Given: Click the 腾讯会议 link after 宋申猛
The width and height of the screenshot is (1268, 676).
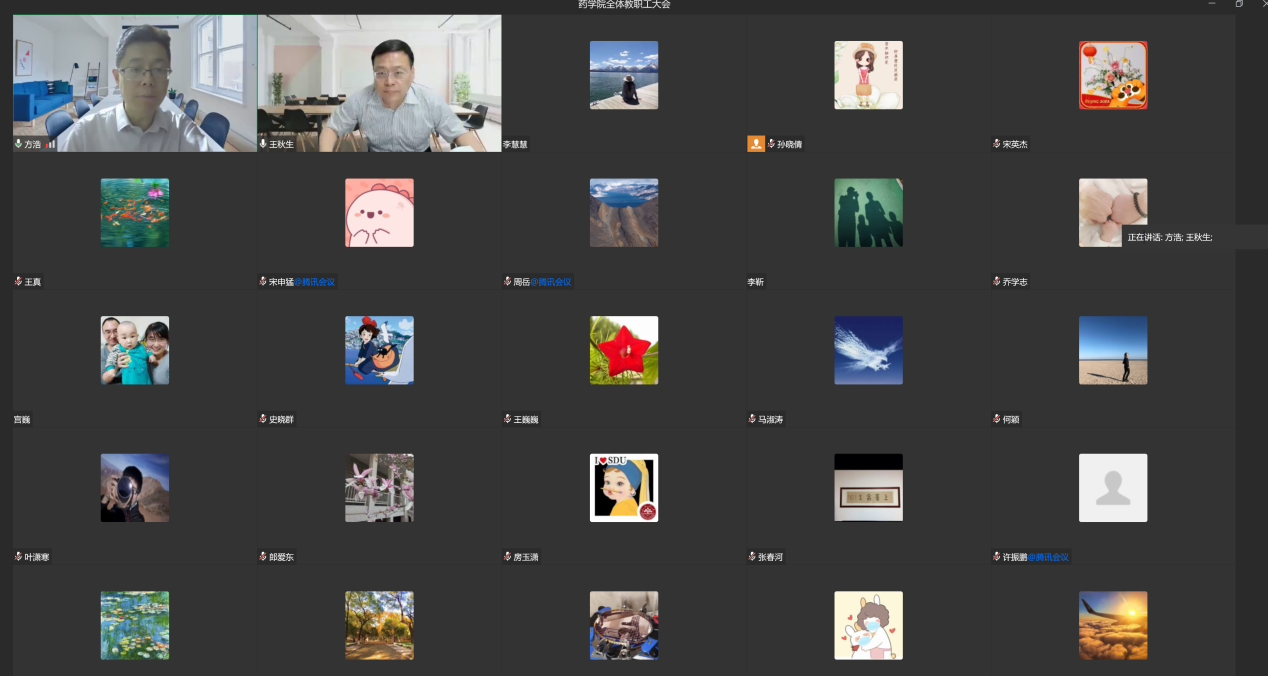Looking at the screenshot, I should click(314, 282).
